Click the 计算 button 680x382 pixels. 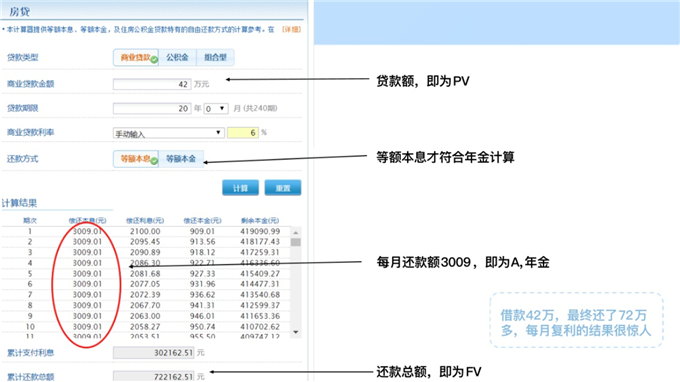coord(240,188)
